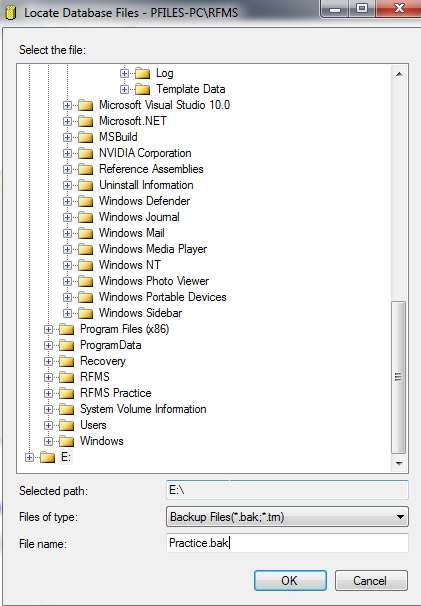
Task: Click the database icon in title bar
Action: pos(11,12)
